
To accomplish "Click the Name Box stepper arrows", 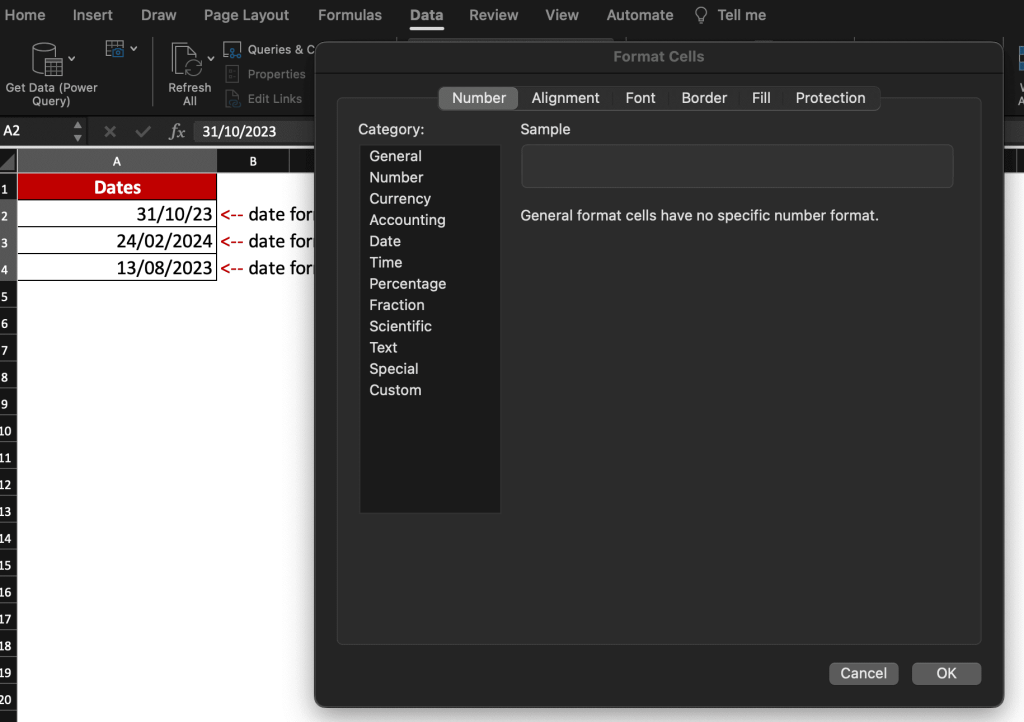I will coord(78,131).
